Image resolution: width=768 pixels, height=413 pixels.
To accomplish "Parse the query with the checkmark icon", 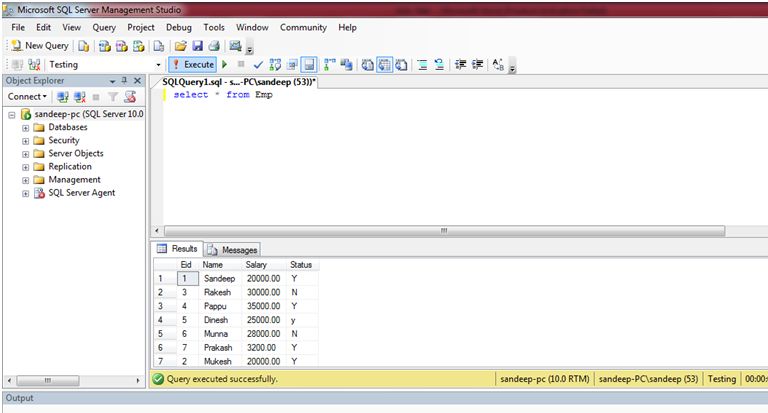I will pos(258,65).
